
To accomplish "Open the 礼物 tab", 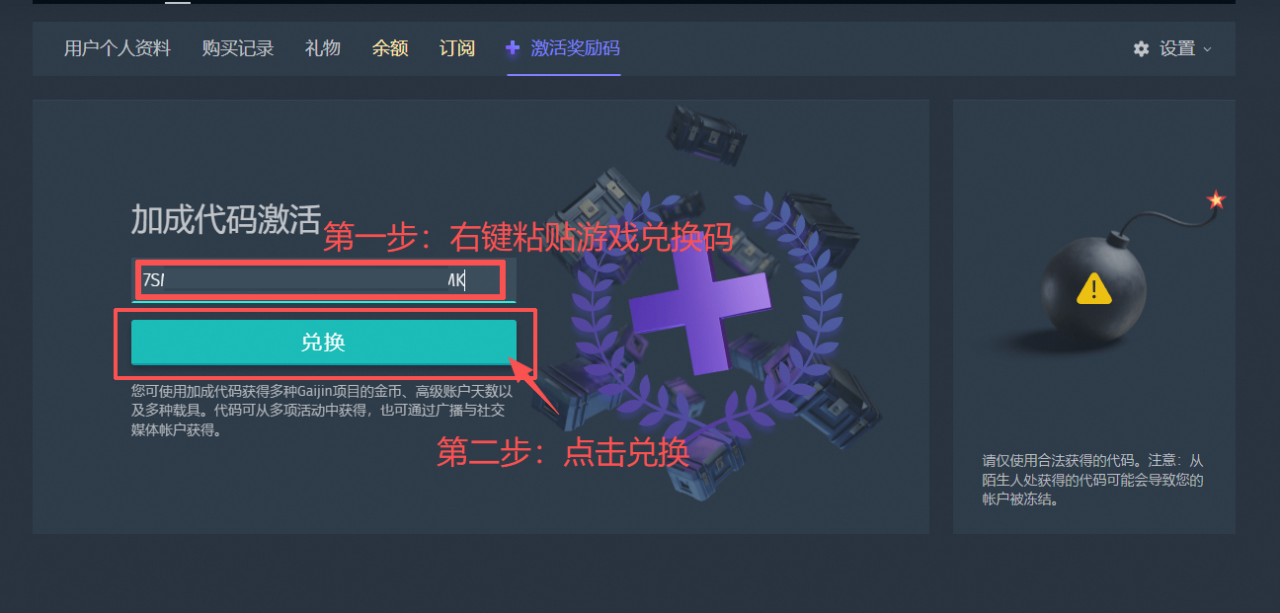I will 322,48.
